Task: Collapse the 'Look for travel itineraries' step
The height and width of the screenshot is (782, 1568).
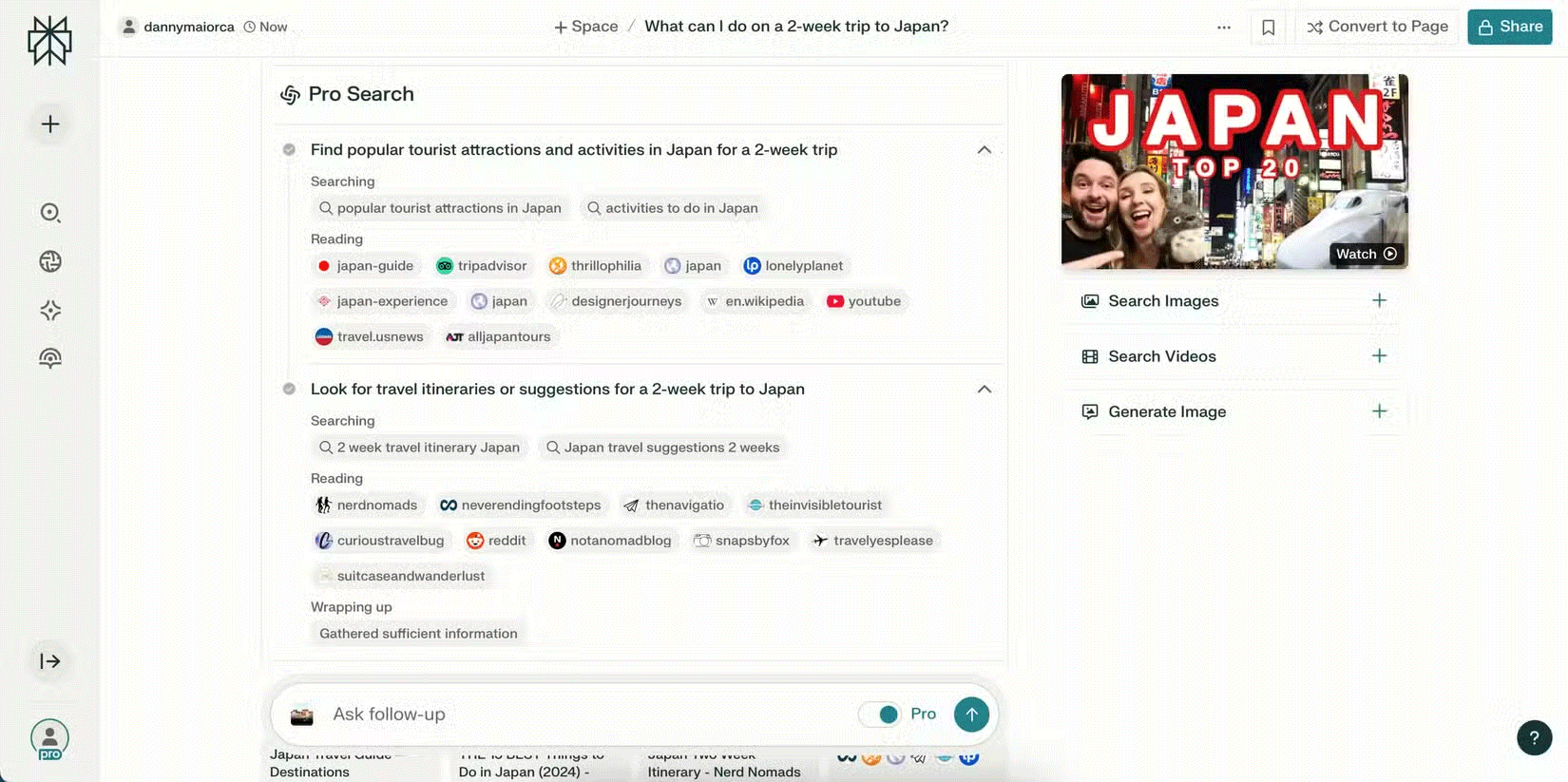Action: coord(985,390)
